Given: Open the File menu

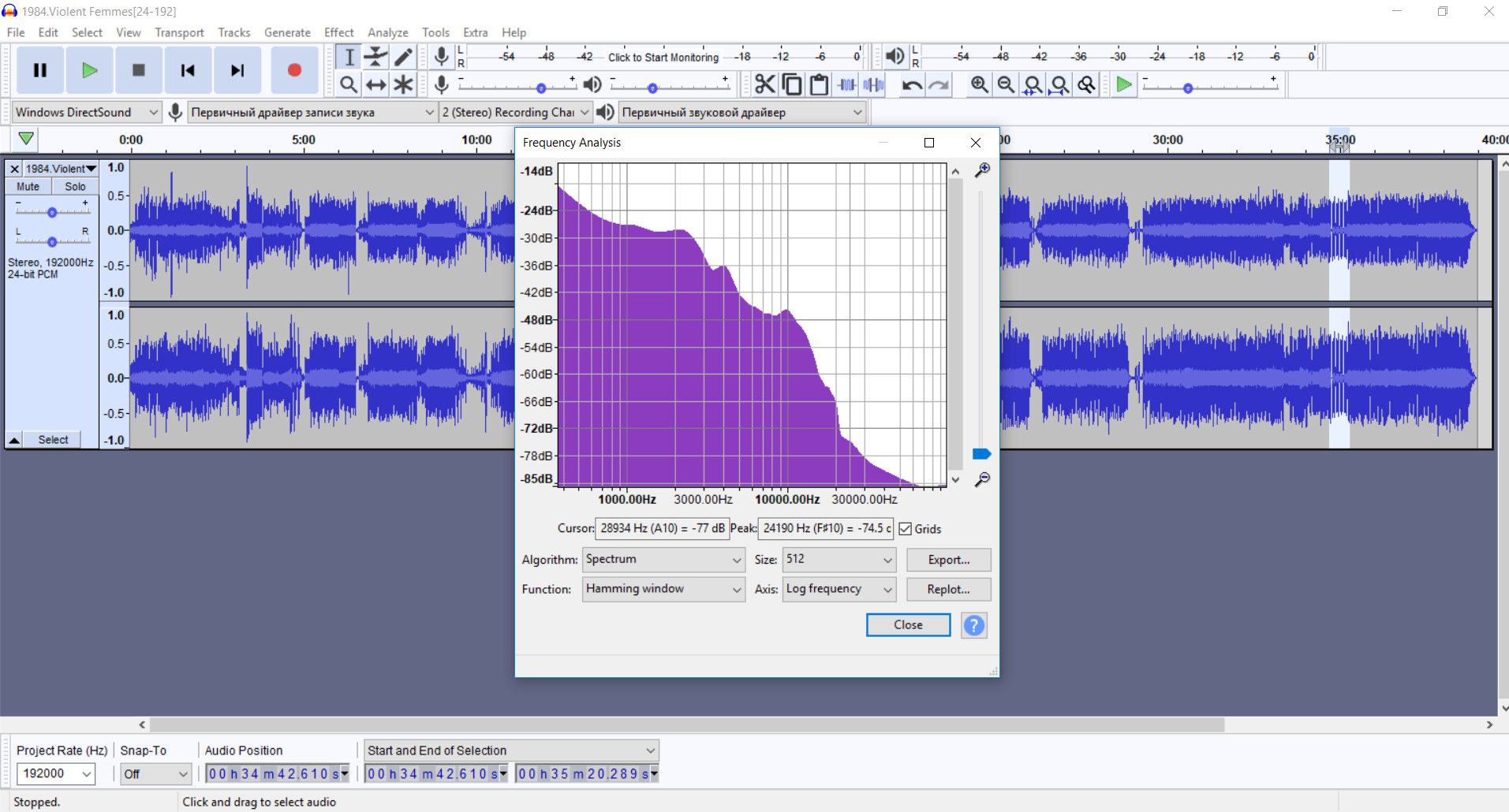Looking at the screenshot, I should (16, 32).
